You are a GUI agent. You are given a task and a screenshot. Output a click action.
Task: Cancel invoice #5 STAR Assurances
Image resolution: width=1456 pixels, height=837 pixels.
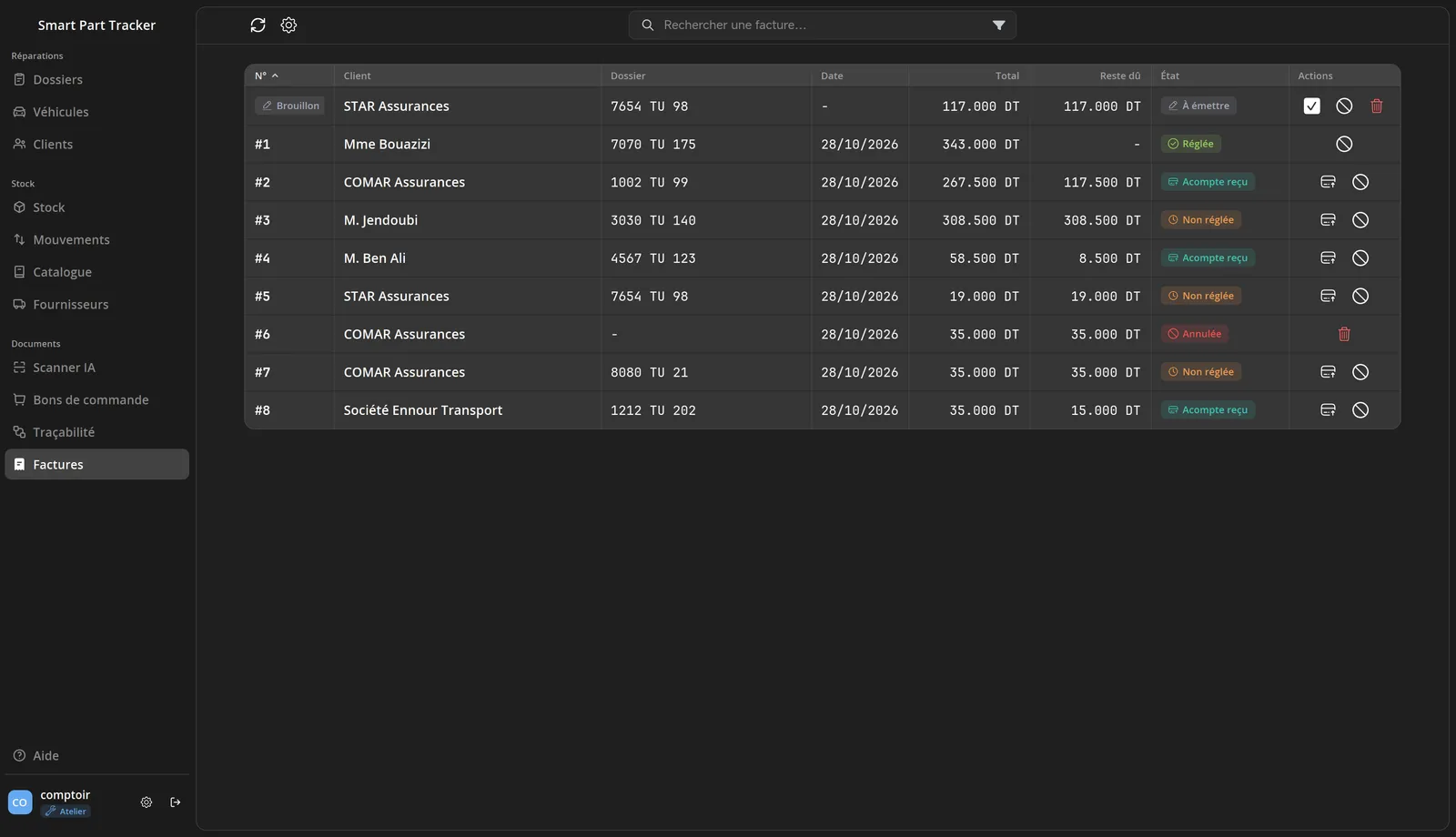click(x=1360, y=296)
